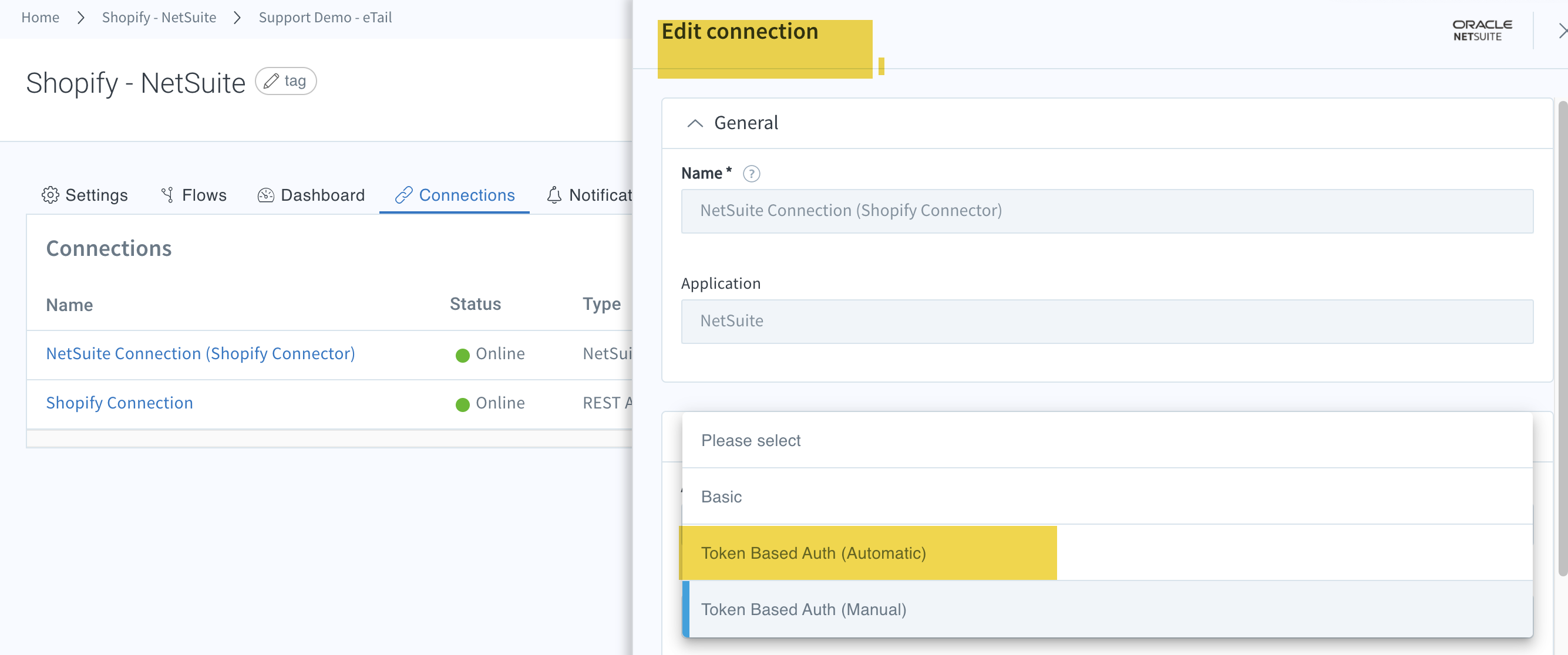Choose Basic authentication option

pyautogui.click(x=1106, y=497)
